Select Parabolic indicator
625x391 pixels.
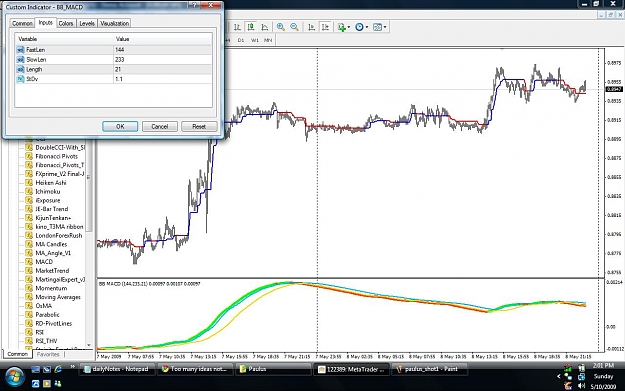[47, 314]
